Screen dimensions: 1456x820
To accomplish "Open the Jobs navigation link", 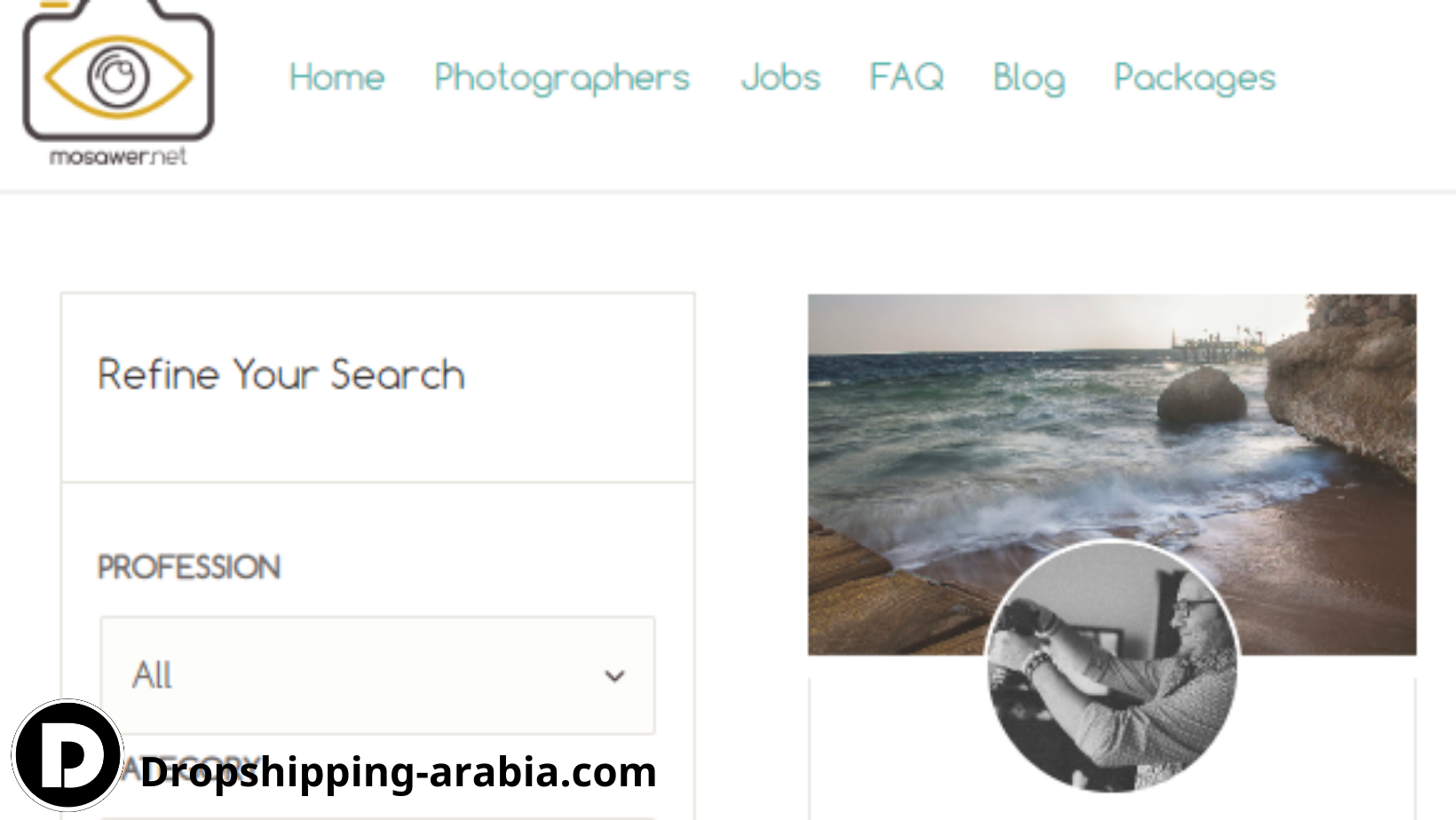I will [780, 77].
